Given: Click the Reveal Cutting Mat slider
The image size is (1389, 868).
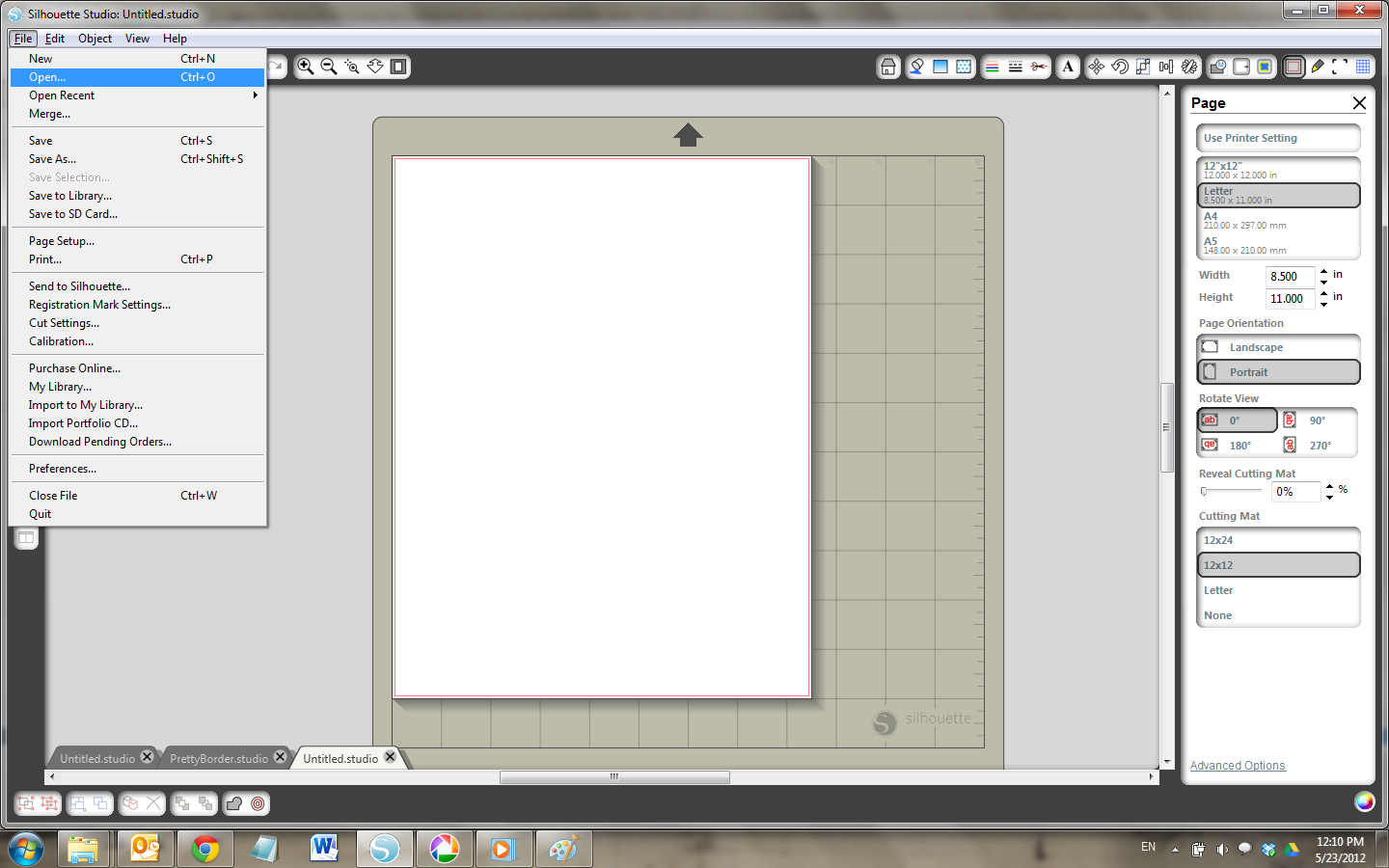Looking at the screenshot, I should coord(1232,491).
